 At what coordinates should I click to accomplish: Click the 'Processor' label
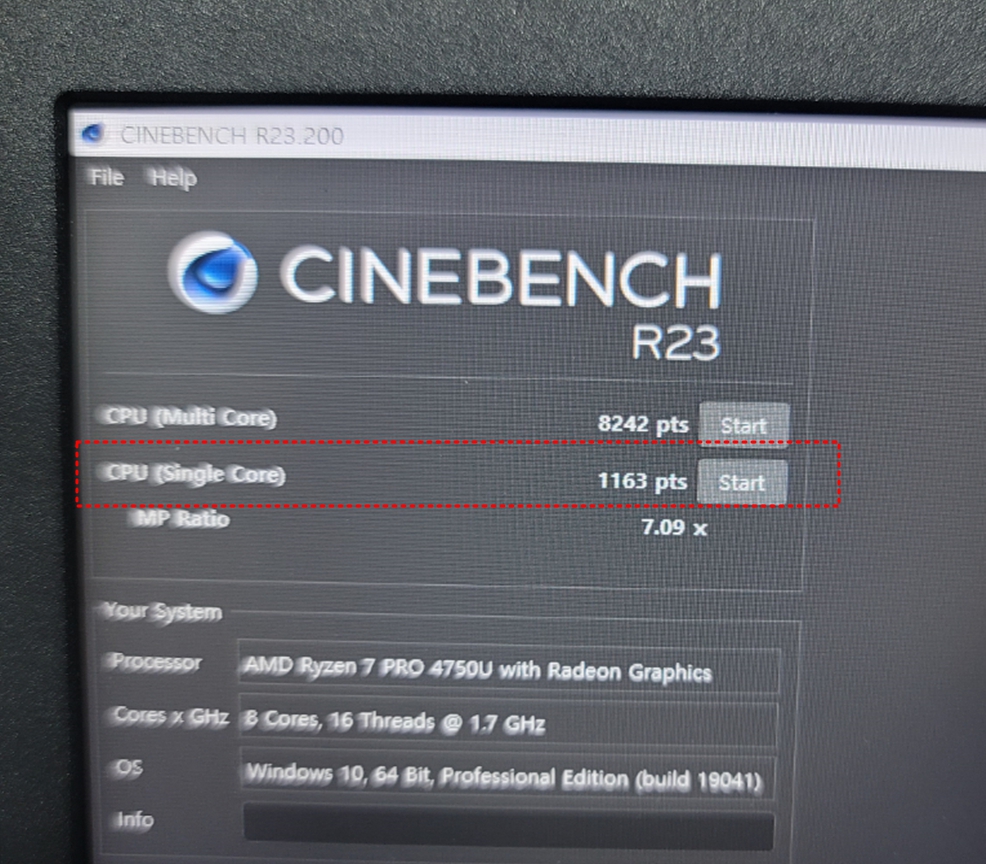(157, 661)
